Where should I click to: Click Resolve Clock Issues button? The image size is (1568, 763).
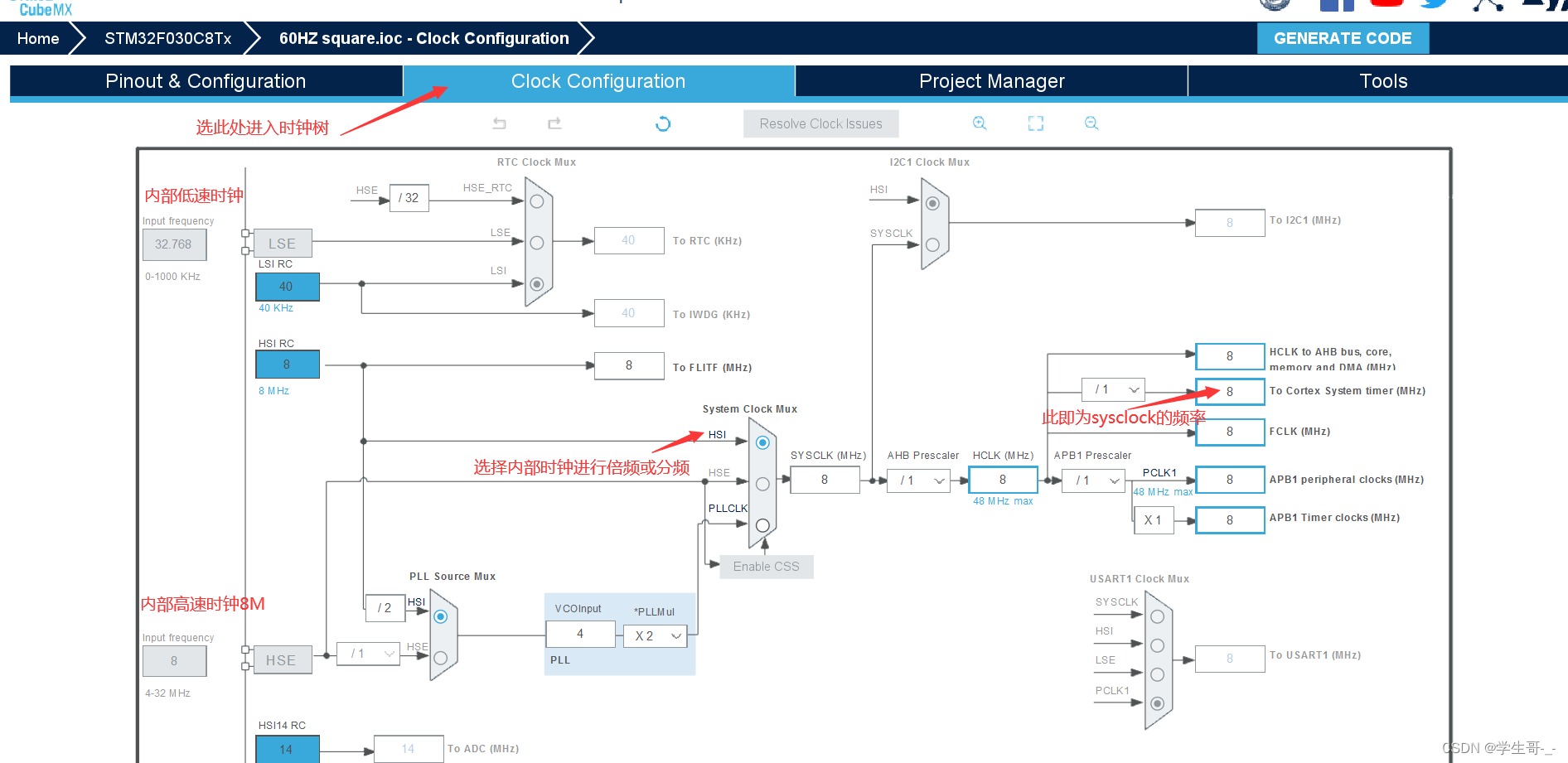pyautogui.click(x=820, y=123)
